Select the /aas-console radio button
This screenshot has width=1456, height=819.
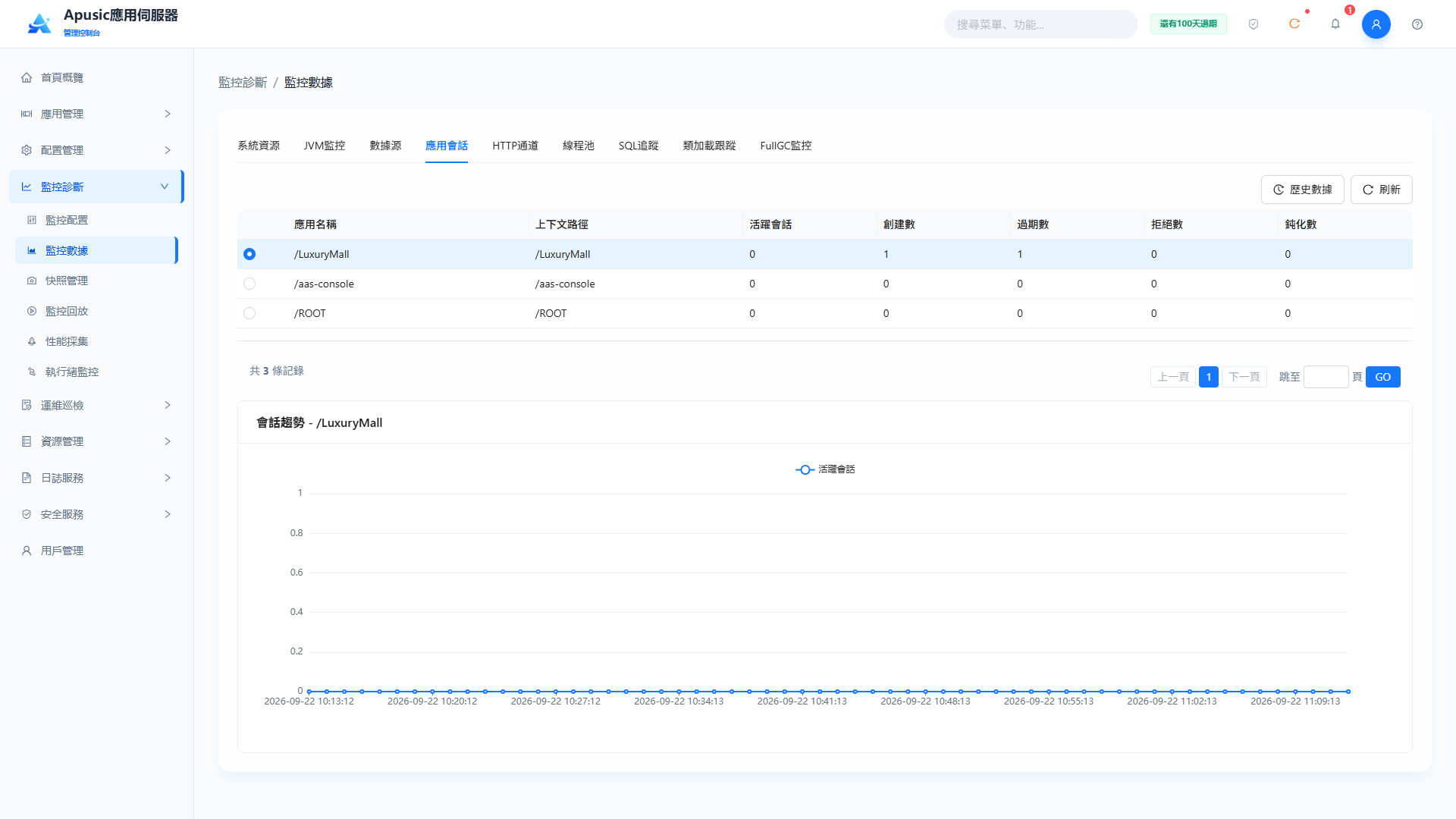pyautogui.click(x=249, y=284)
